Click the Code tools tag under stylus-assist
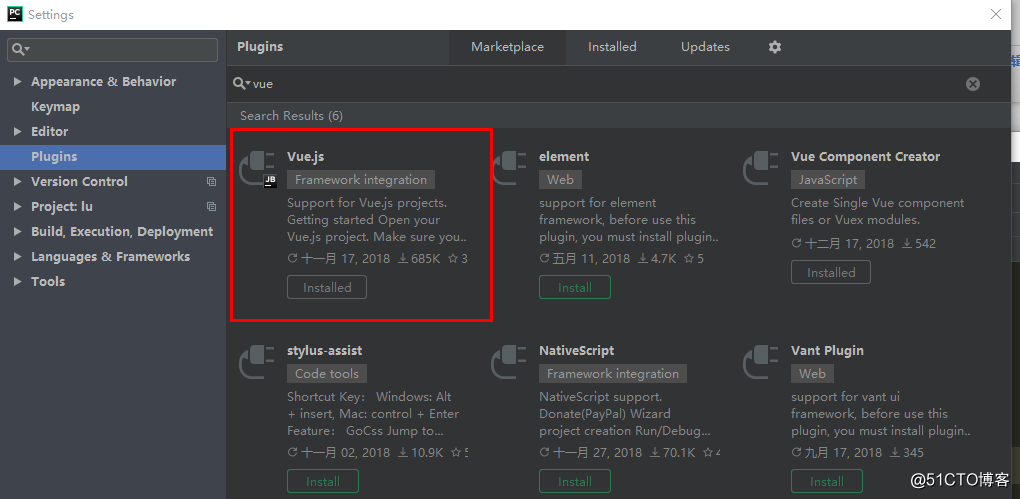 coord(327,373)
